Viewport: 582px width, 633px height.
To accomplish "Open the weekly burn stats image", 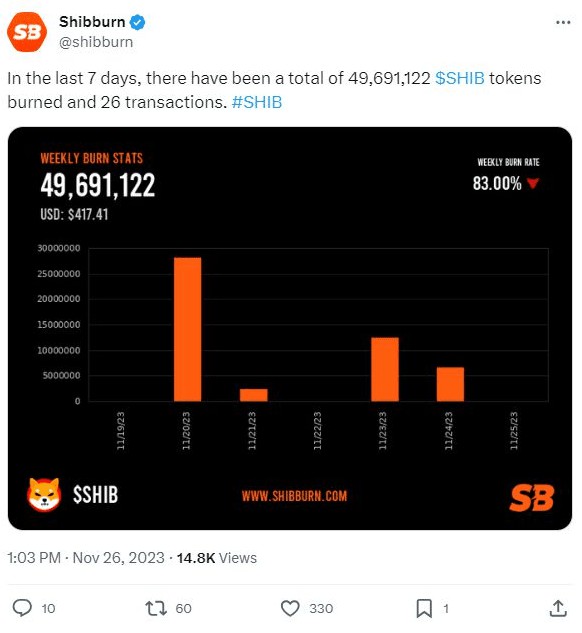I will coord(290,328).
